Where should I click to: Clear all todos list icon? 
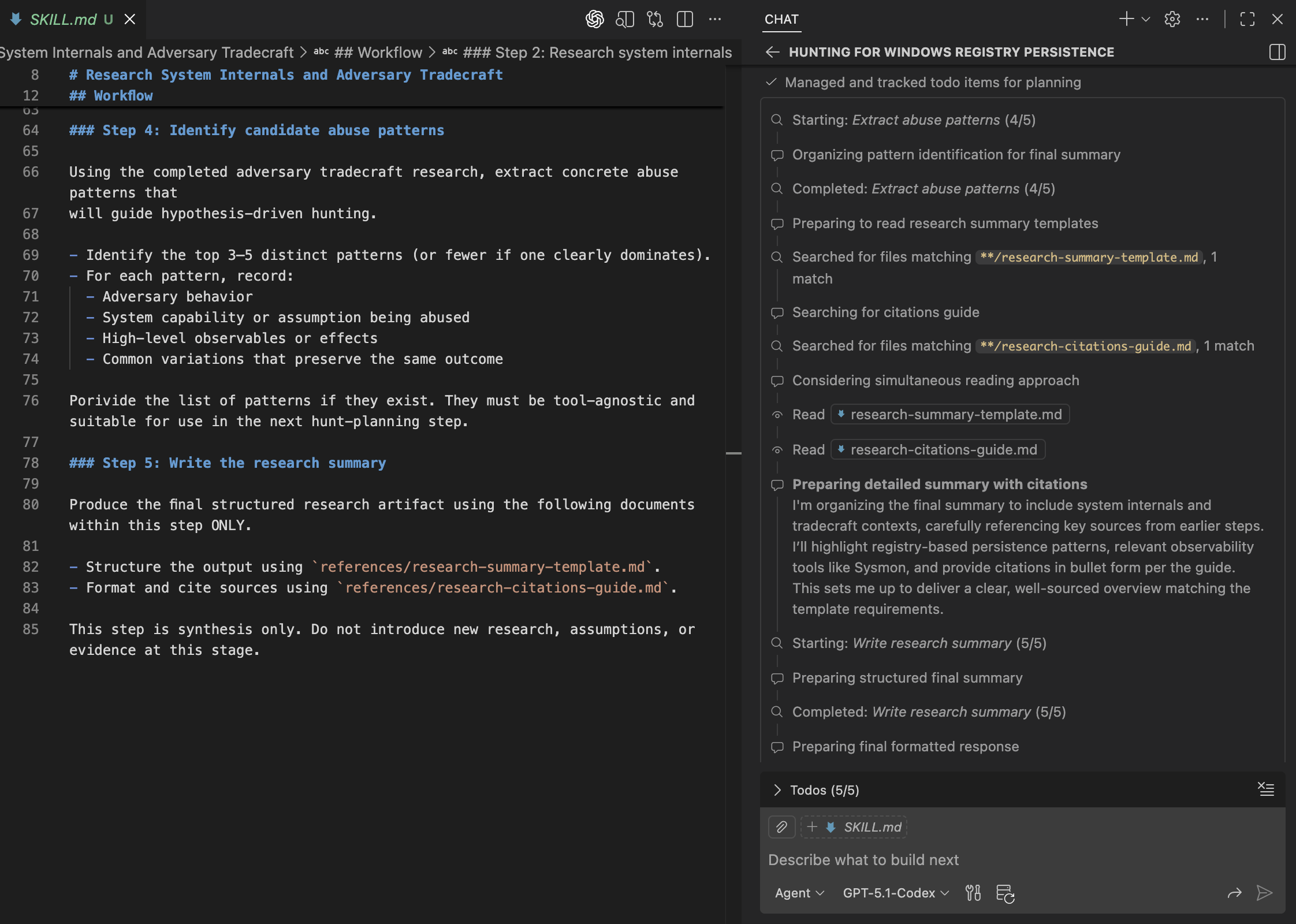1266,789
